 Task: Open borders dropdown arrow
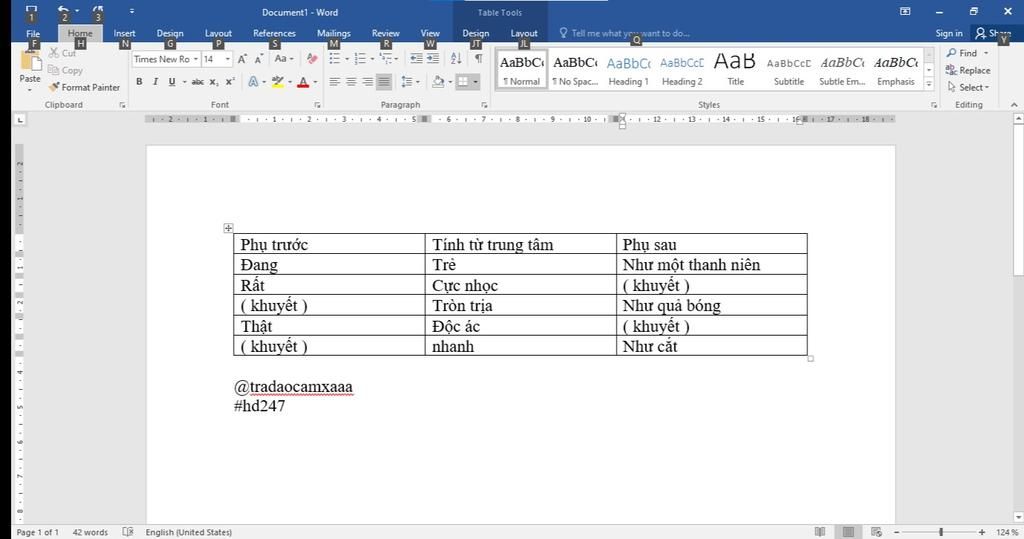click(x=475, y=82)
